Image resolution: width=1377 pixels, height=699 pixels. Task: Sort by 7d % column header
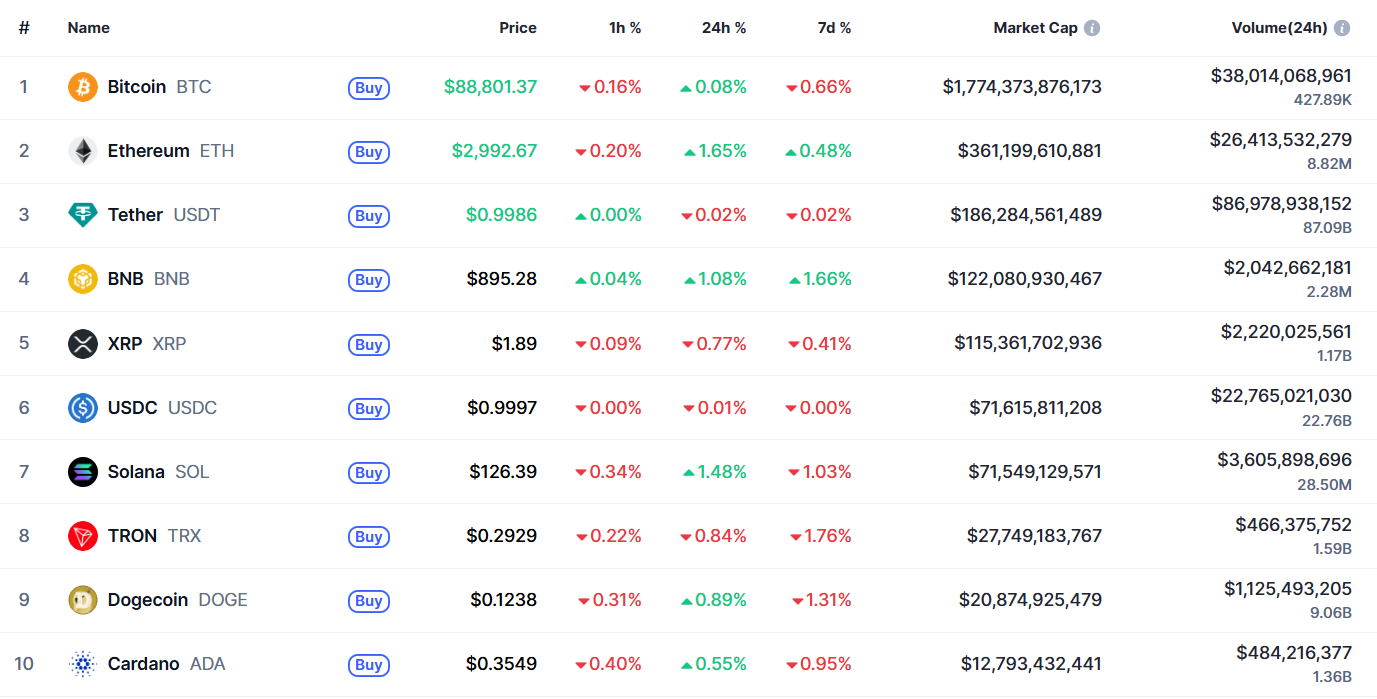834,28
